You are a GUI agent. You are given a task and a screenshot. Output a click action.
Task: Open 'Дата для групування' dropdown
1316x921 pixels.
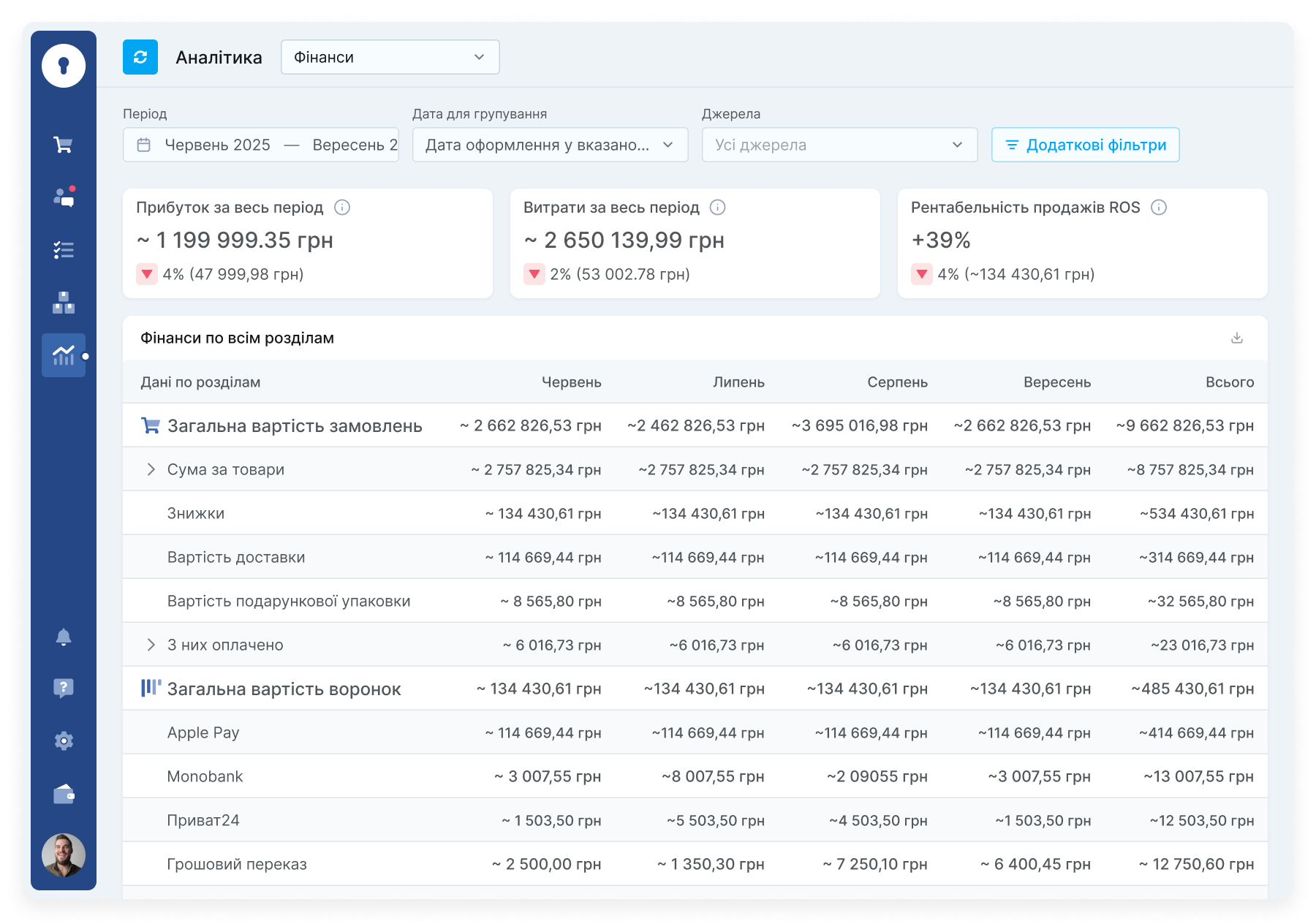click(x=550, y=145)
